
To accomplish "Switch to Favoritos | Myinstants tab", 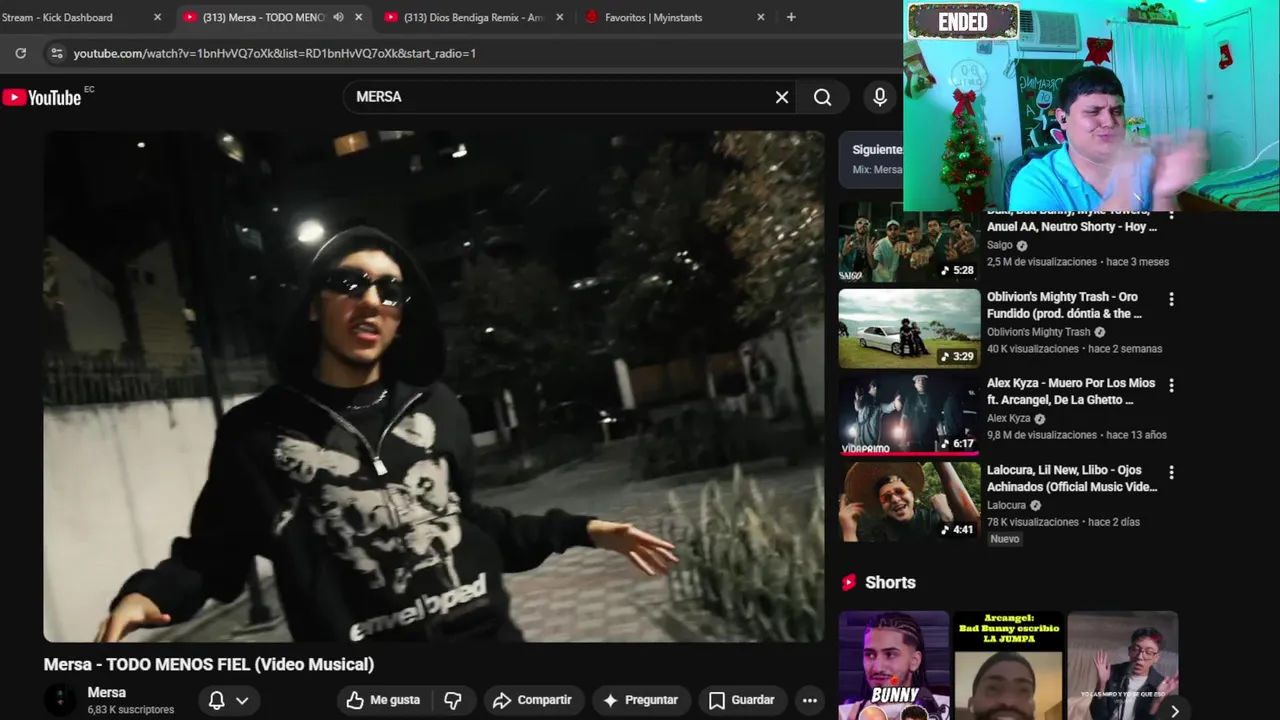I will [x=654, y=17].
